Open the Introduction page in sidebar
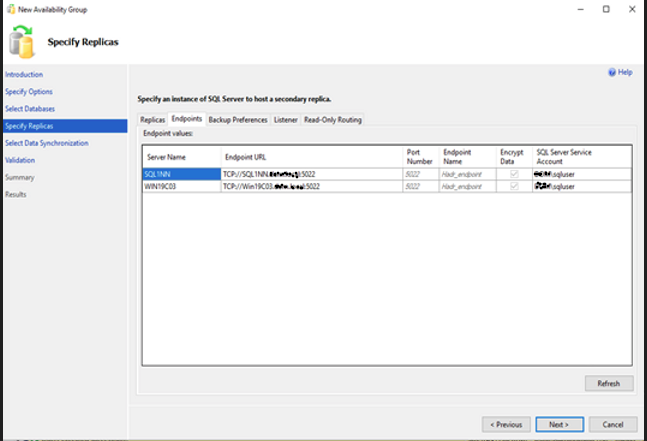647x441 pixels. [x=24, y=75]
